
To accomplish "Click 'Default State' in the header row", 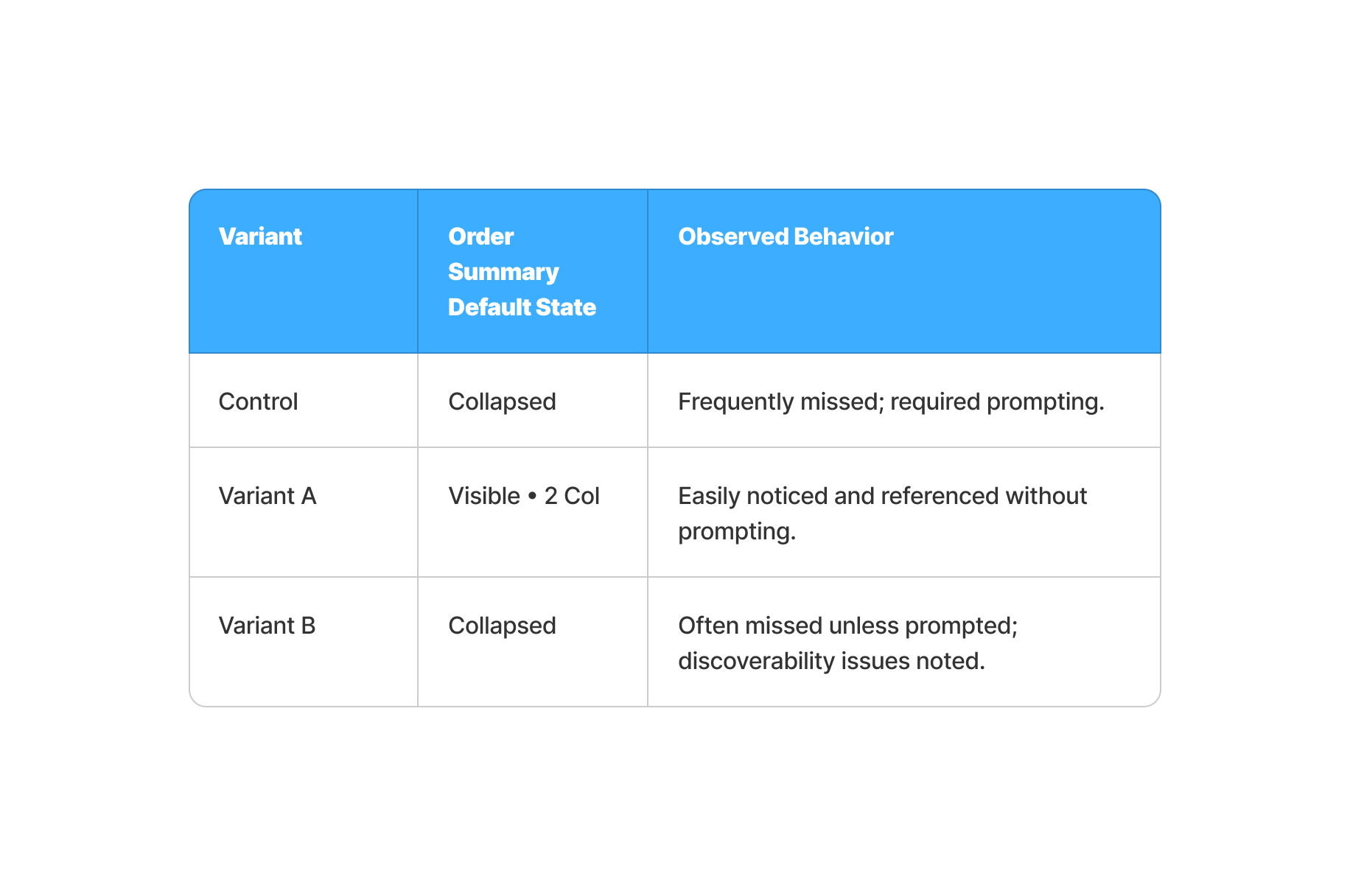I will [522, 307].
